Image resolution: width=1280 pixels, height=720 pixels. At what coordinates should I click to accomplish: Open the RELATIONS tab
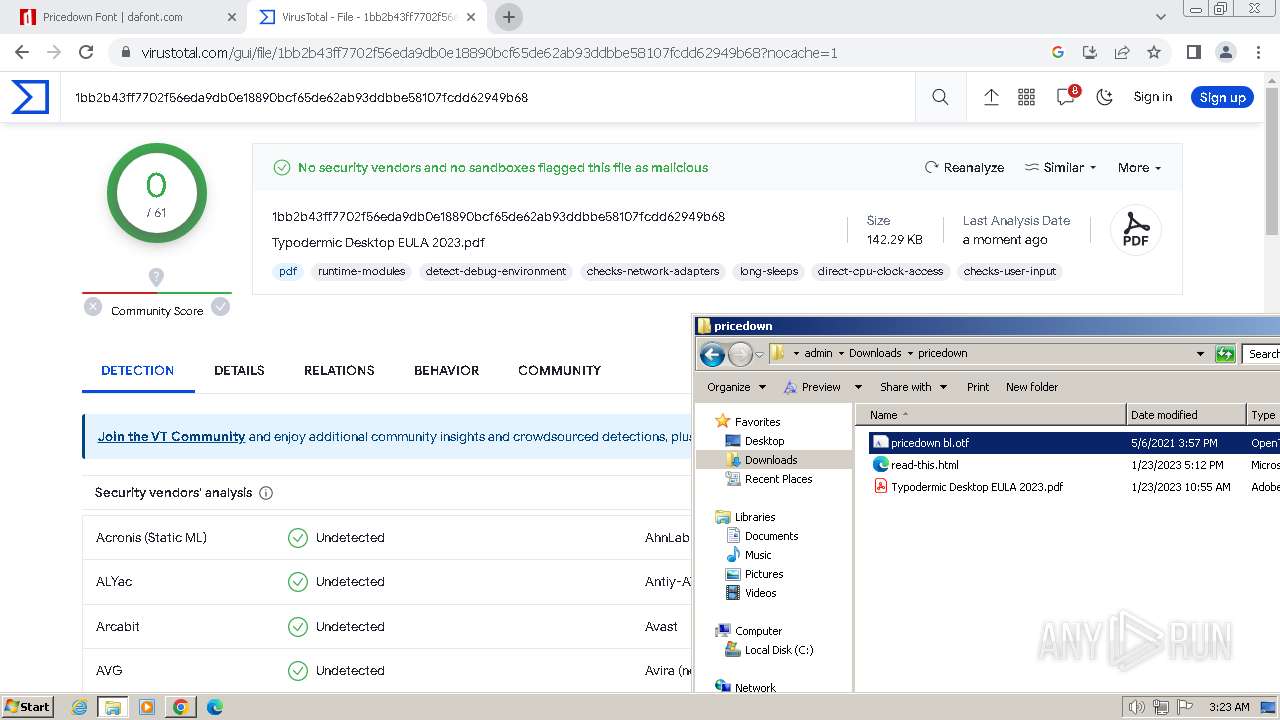(x=339, y=370)
